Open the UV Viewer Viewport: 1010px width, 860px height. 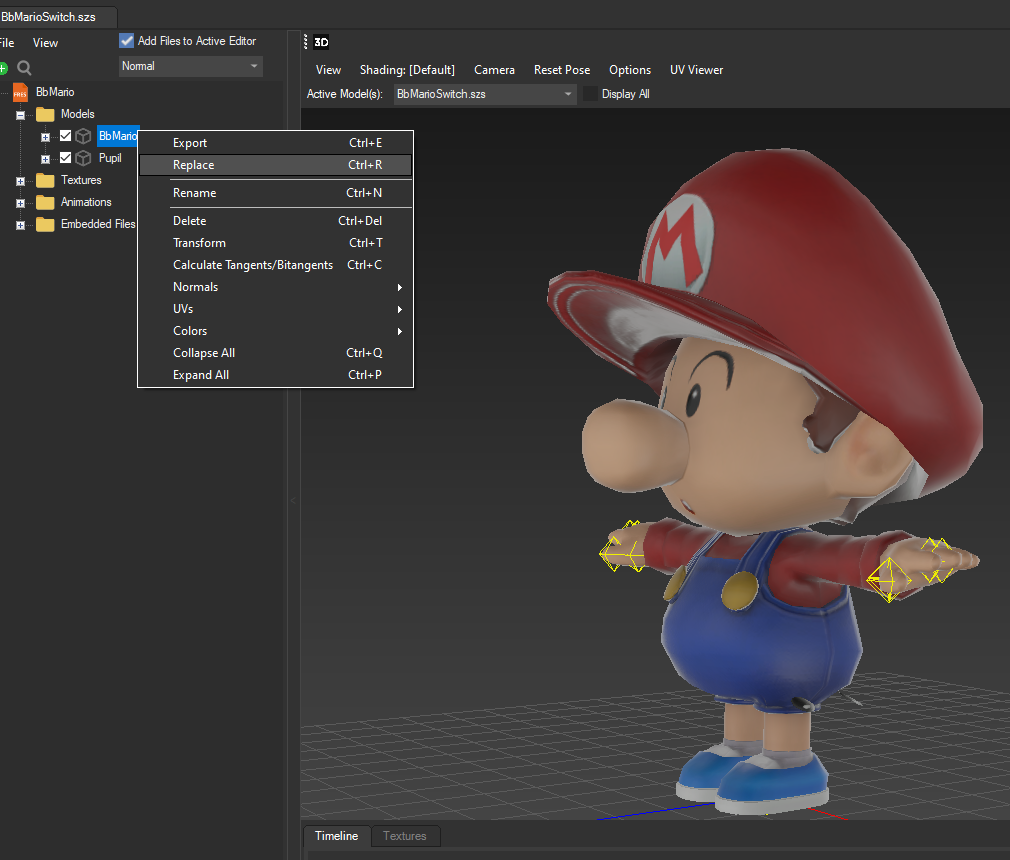tap(696, 70)
